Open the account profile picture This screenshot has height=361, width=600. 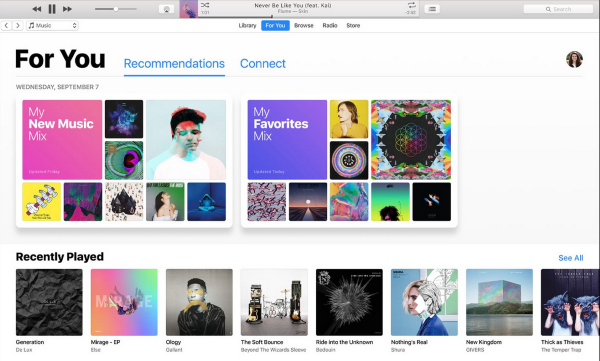(x=574, y=59)
